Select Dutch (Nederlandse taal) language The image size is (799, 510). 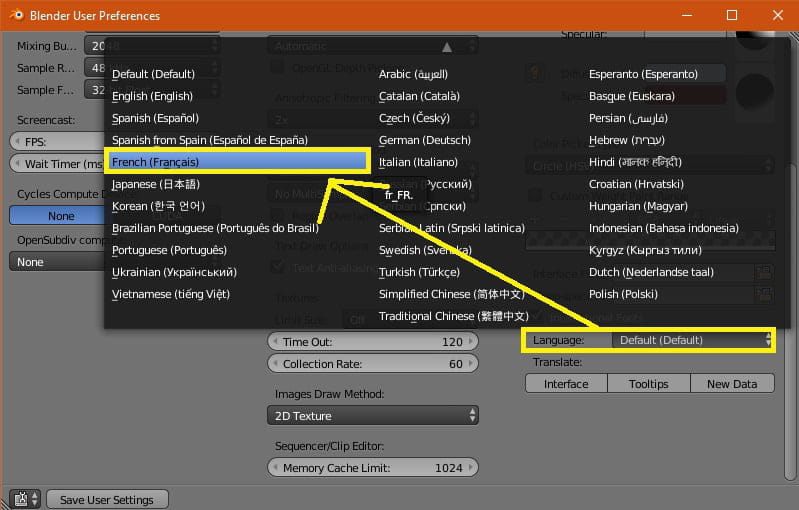point(651,272)
